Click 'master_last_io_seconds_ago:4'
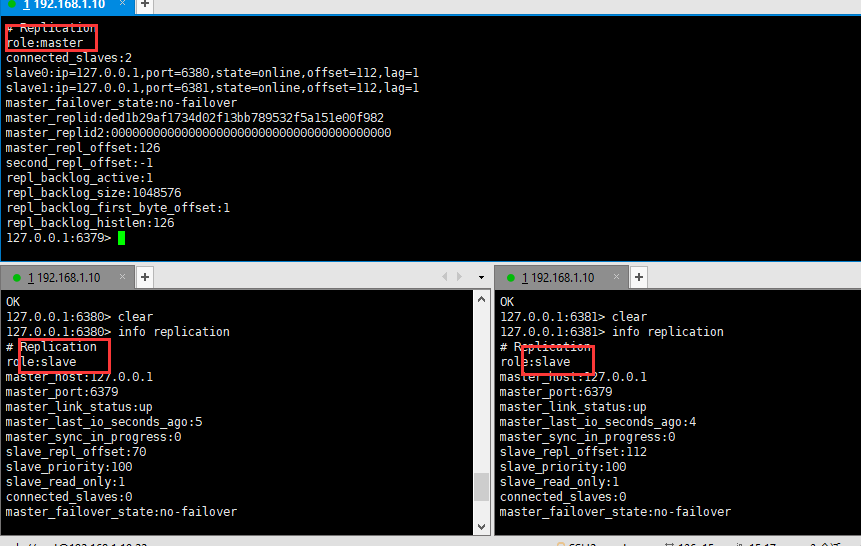Screen dimensions: 861x546 pyautogui.click(x=599, y=422)
